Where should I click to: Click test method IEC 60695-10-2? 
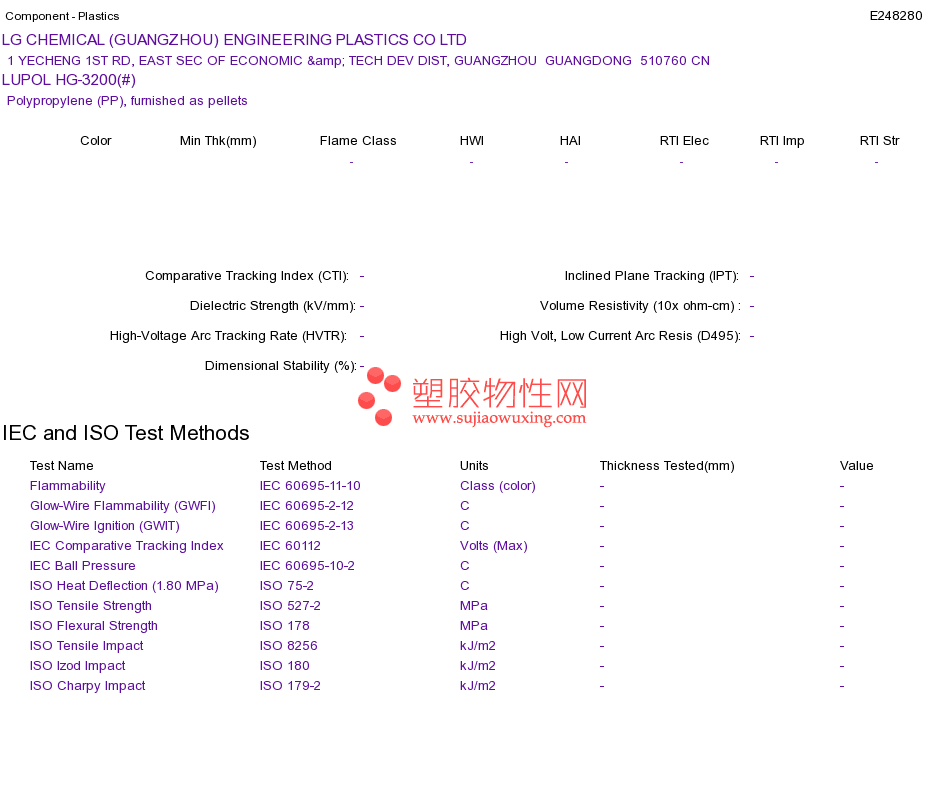point(307,566)
